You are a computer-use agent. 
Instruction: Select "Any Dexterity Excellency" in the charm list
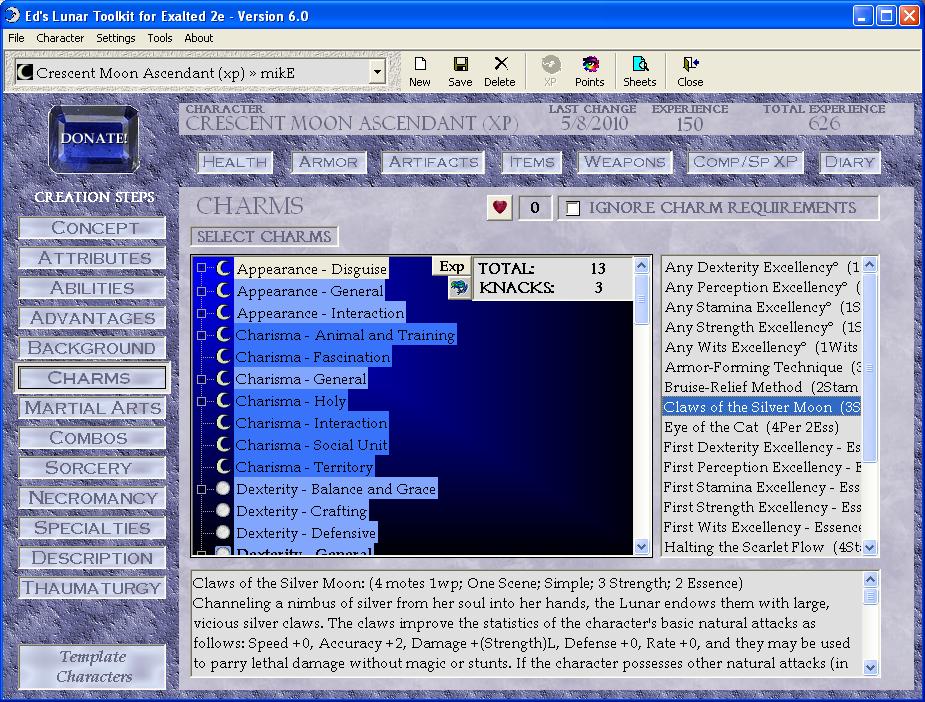tap(762, 267)
